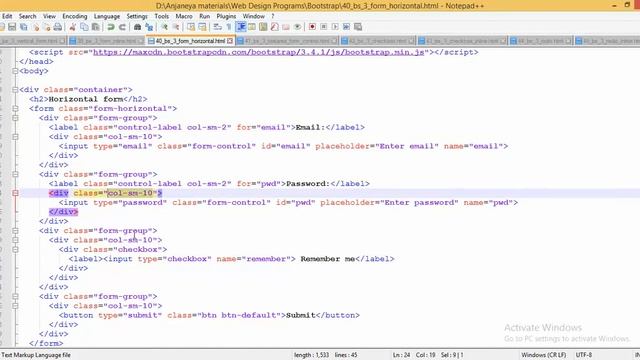This screenshot has width=640, height=360.
Task: Collapse fold marker beside Email col-sm-10 div
Action: click(15, 137)
